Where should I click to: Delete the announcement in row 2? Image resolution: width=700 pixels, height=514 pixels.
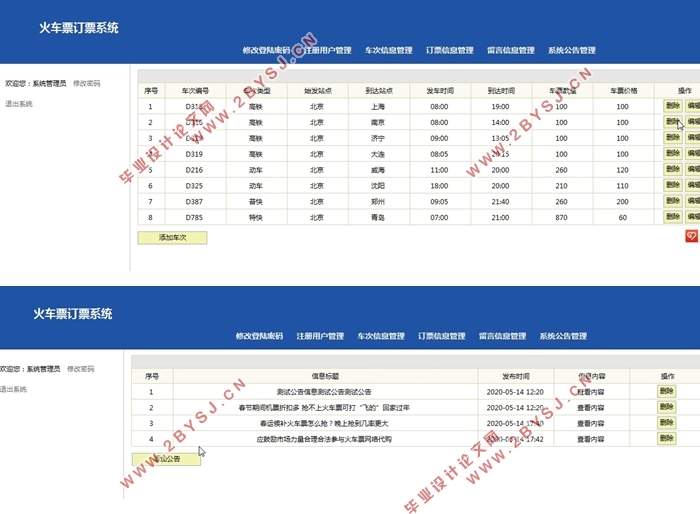click(x=667, y=407)
